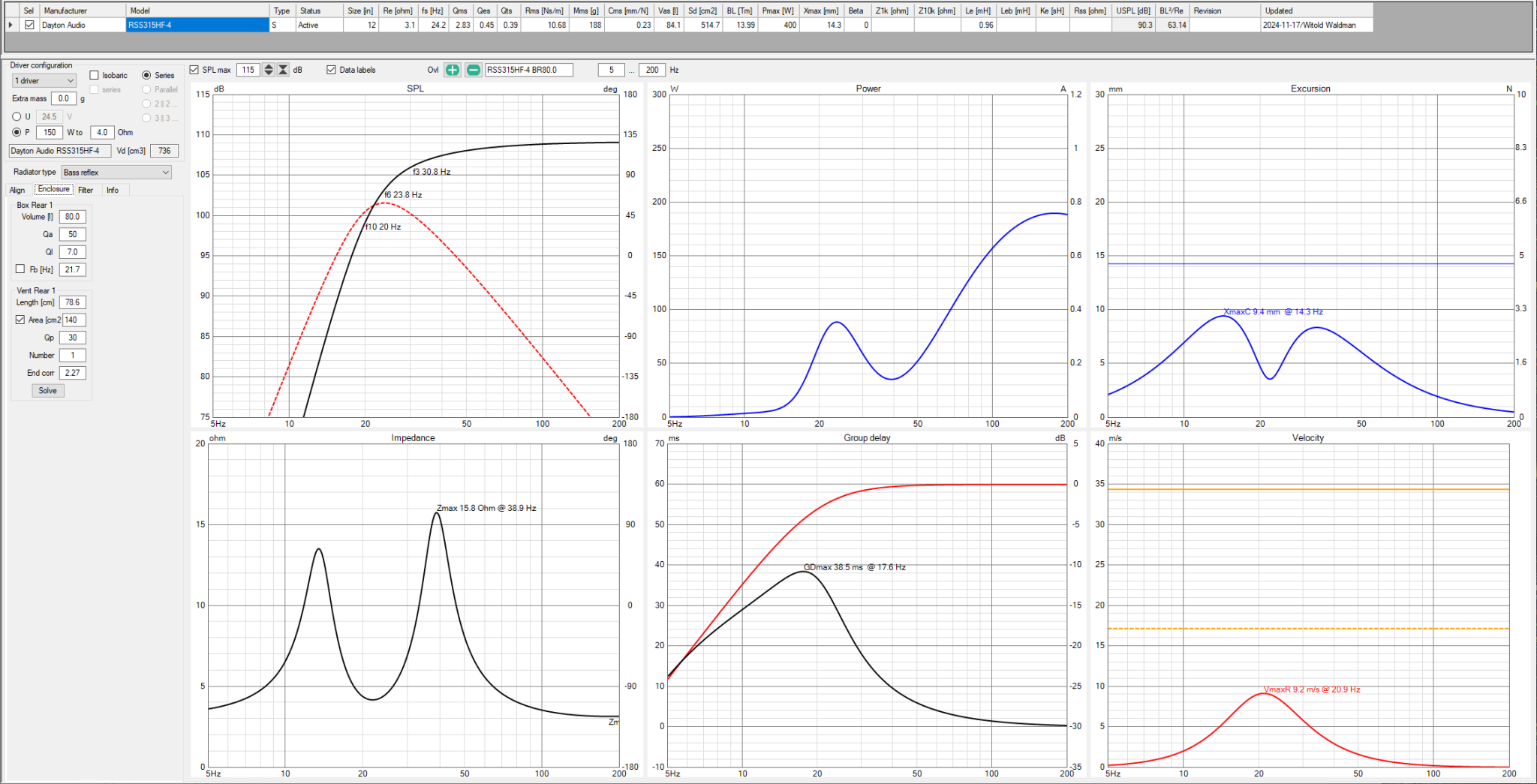
Task: Click the vent Length 78.6 field
Action: (73, 302)
